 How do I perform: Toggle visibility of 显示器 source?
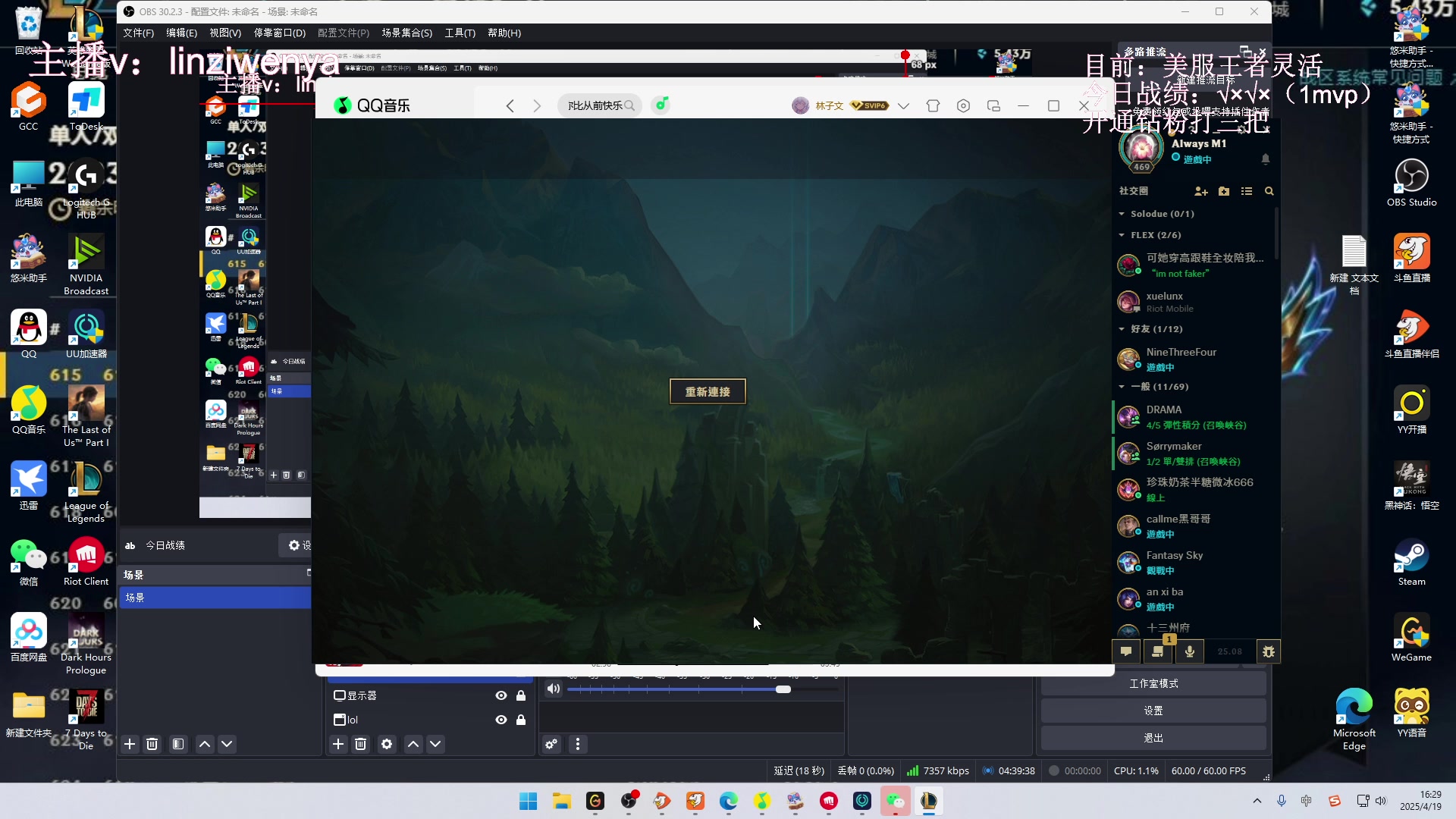click(x=501, y=695)
